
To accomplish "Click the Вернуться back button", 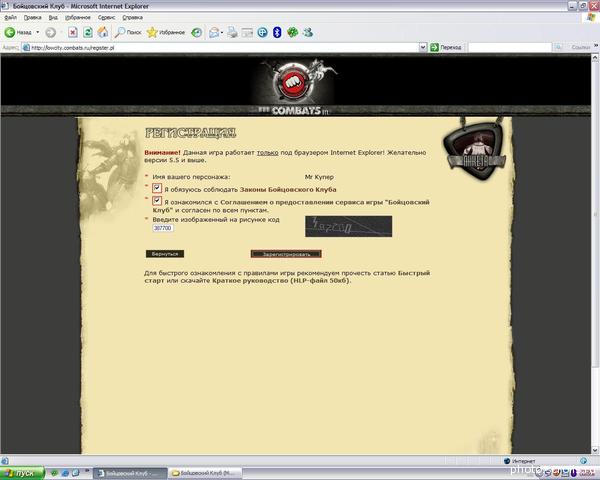I will [x=165, y=254].
